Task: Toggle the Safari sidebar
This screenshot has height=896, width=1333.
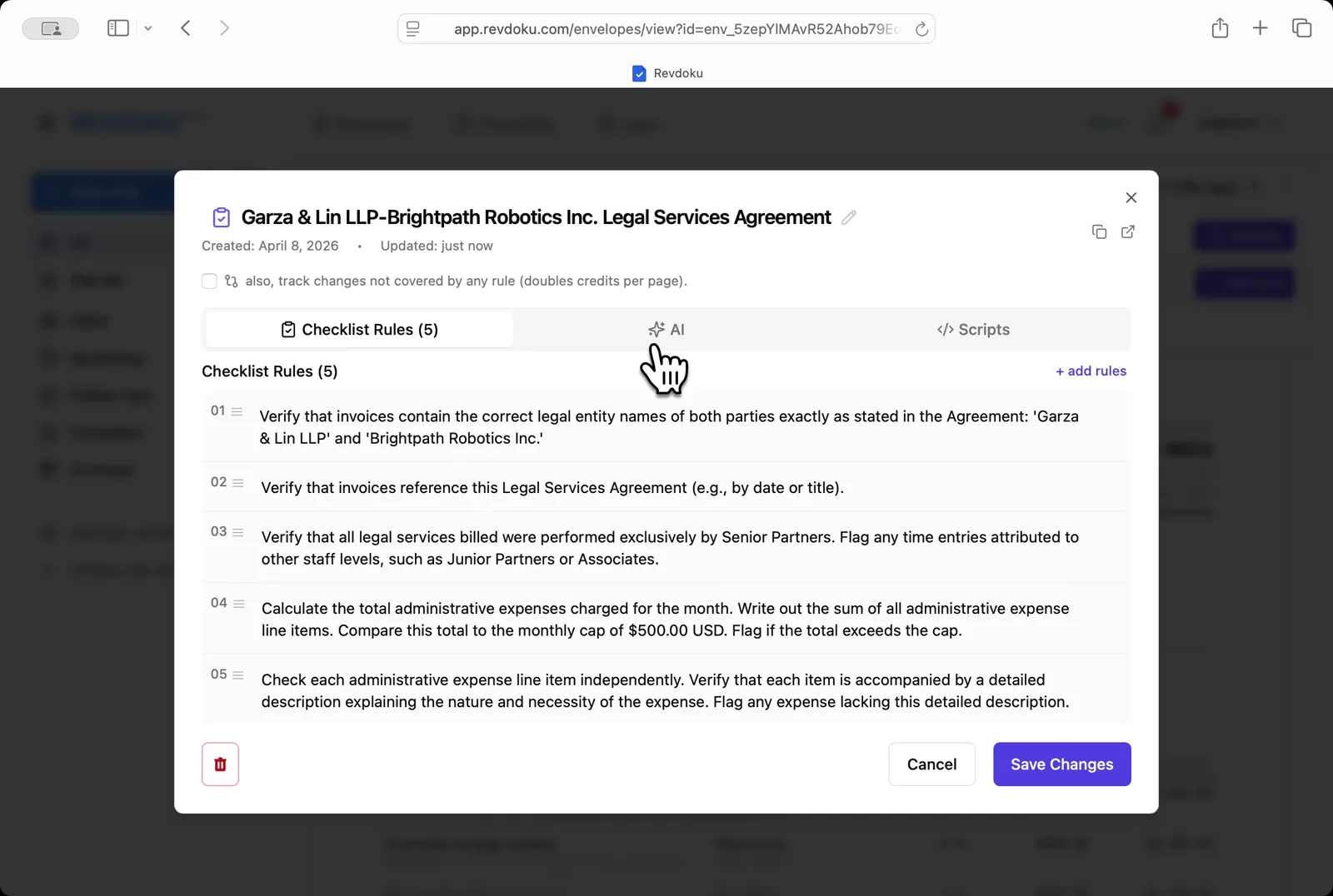Action: [x=117, y=27]
